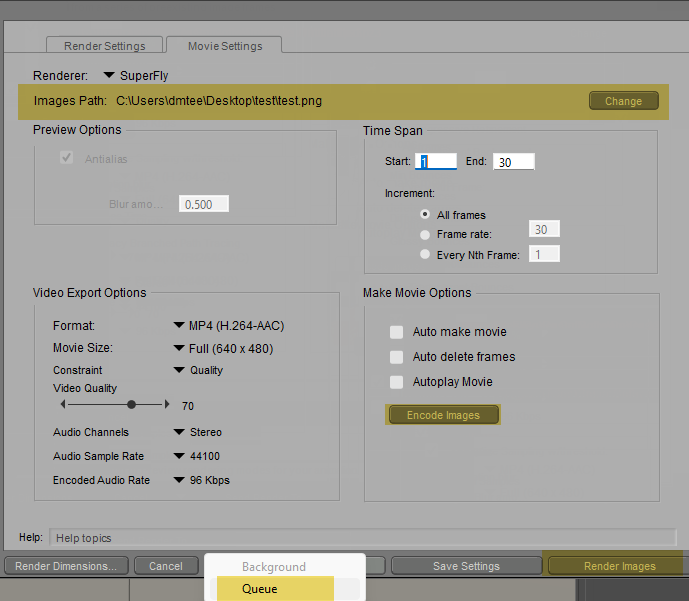689x601 pixels.
Task: Select the Every Nth Frame option
Action: click(426, 255)
